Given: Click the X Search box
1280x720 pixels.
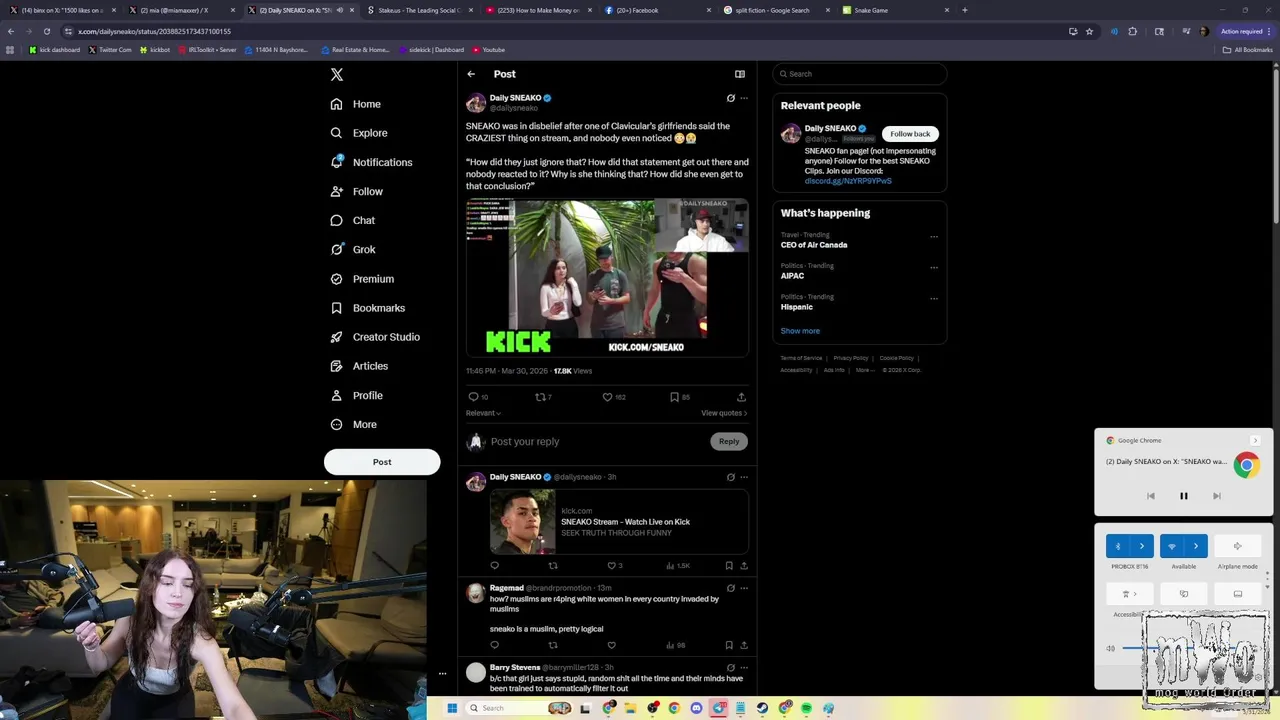Looking at the screenshot, I should click(859, 74).
